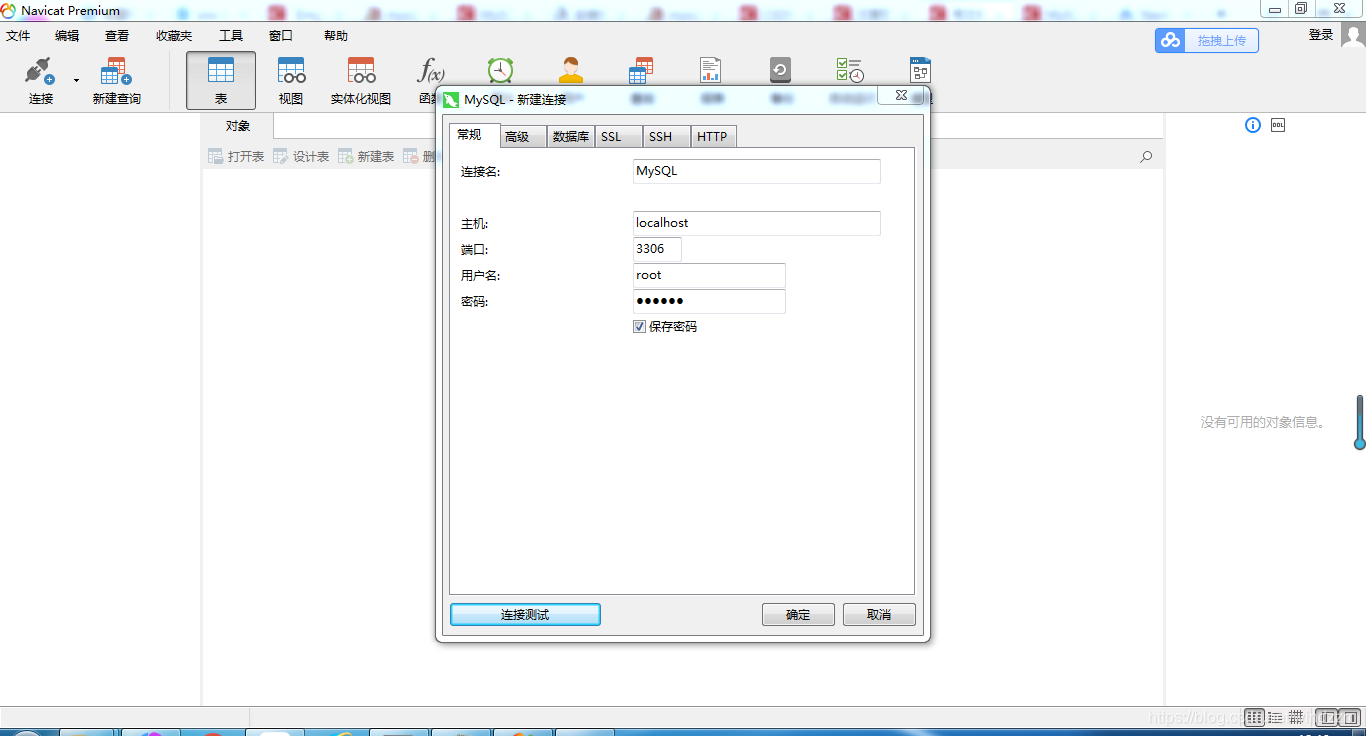Click the checklist with clock schedule icon
The width and height of the screenshot is (1366, 736).
[850, 70]
